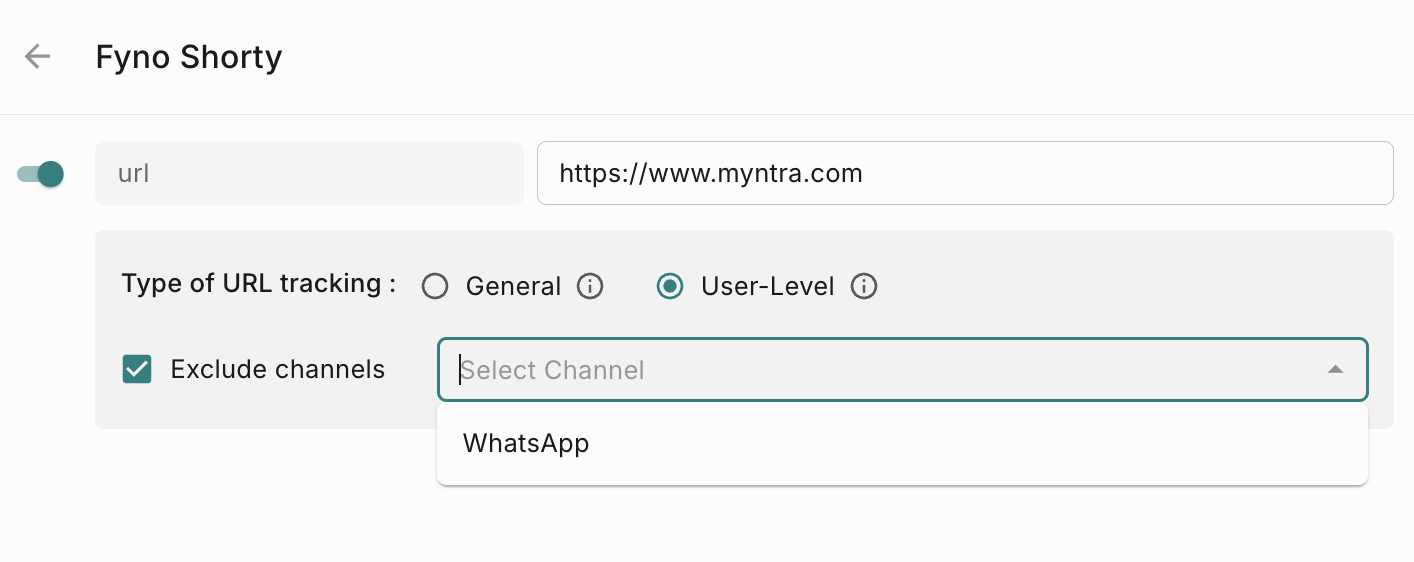Select the User-Level radio button circle
1414x562 pixels.
[x=670, y=287]
